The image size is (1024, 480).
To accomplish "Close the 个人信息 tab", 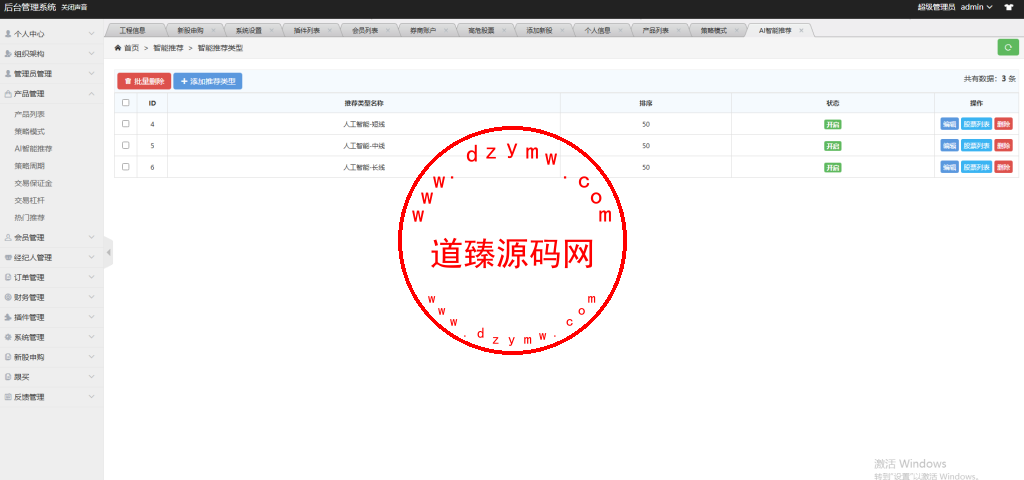I will (x=618, y=31).
